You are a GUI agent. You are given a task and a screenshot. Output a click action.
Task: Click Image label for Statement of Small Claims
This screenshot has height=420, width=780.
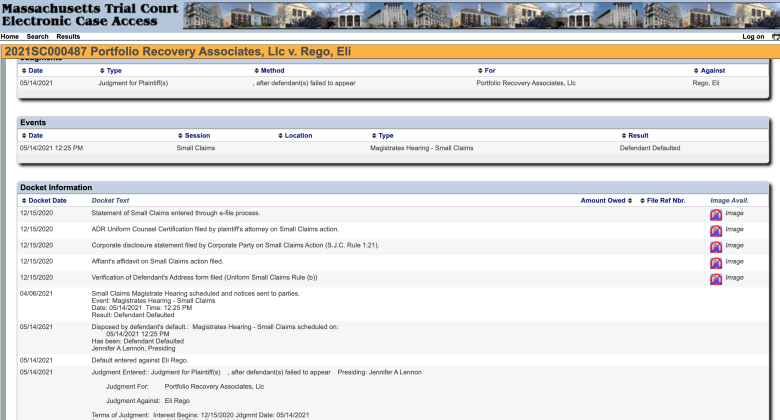point(734,213)
